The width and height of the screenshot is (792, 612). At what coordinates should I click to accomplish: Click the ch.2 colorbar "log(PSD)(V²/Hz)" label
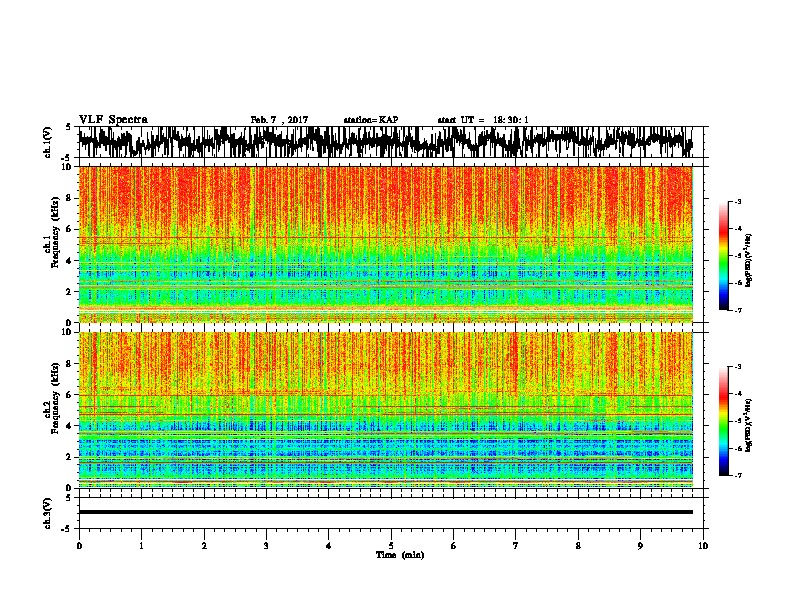748,425
